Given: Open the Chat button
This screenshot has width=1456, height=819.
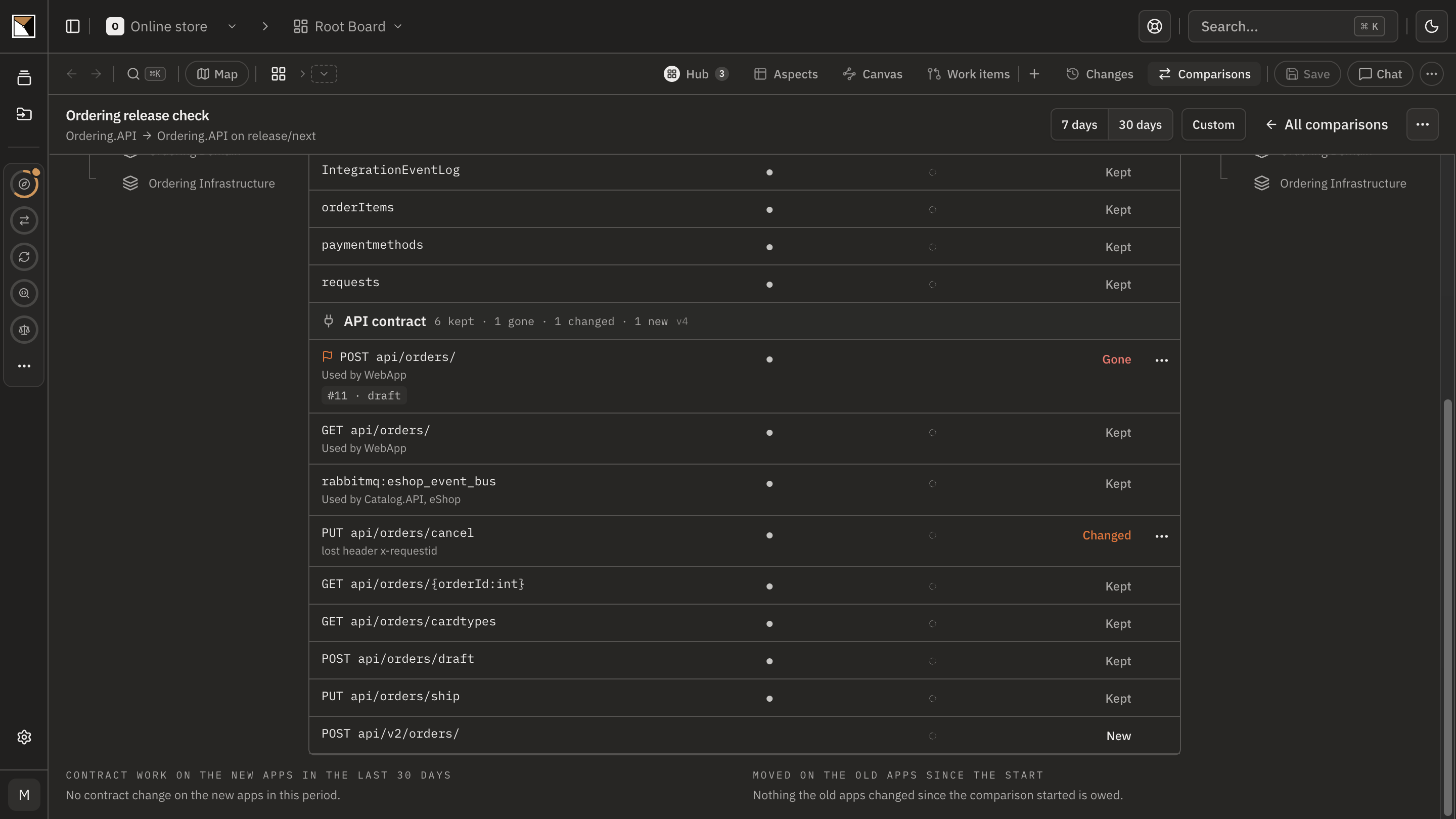Looking at the screenshot, I should (x=1380, y=74).
